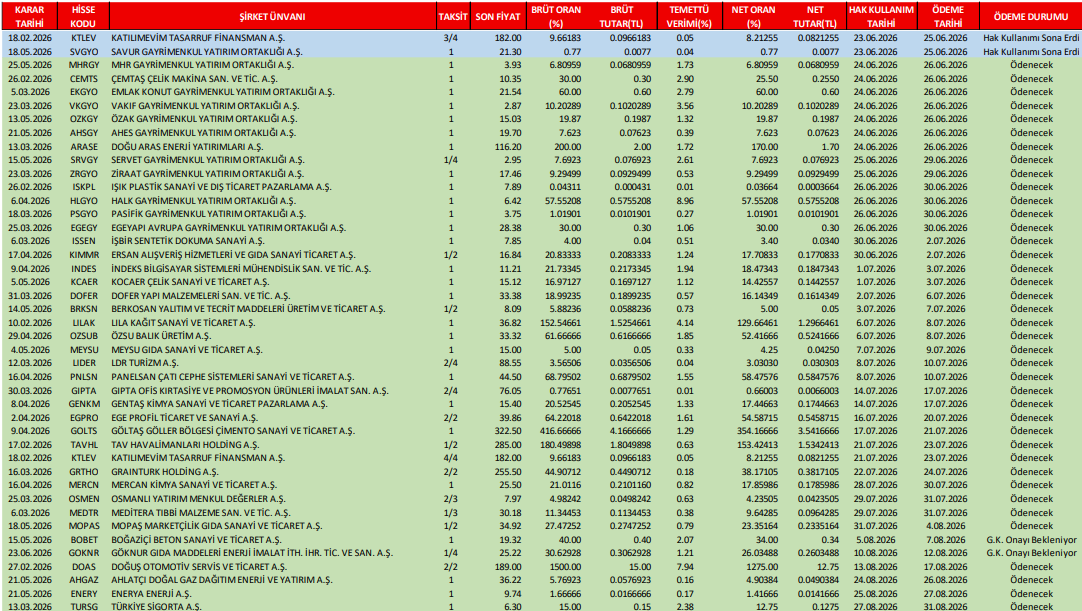Click the HİSSE KODU column header

pos(83,17)
